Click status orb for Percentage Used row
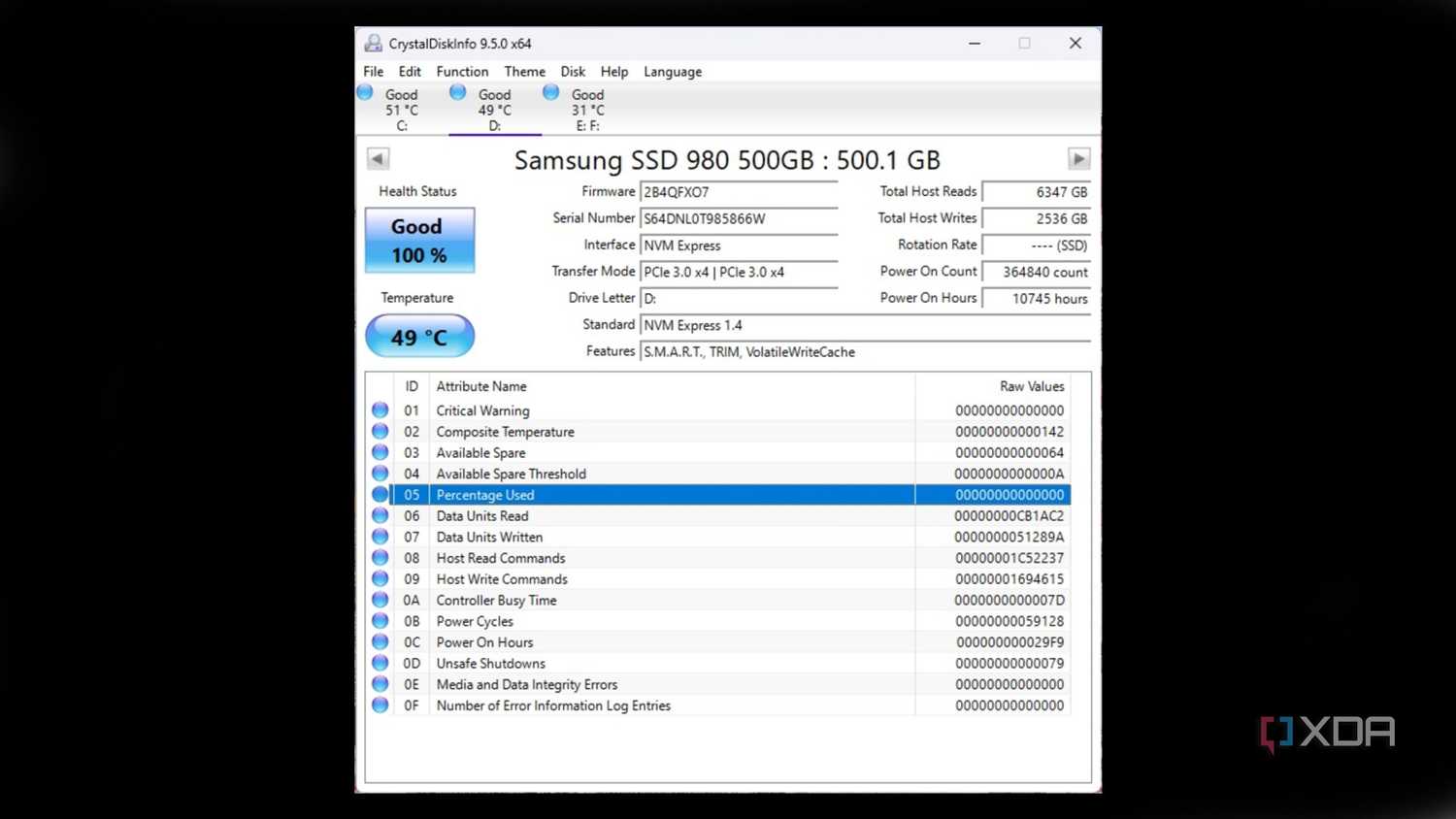This screenshot has height=819, width=1456. coord(380,495)
